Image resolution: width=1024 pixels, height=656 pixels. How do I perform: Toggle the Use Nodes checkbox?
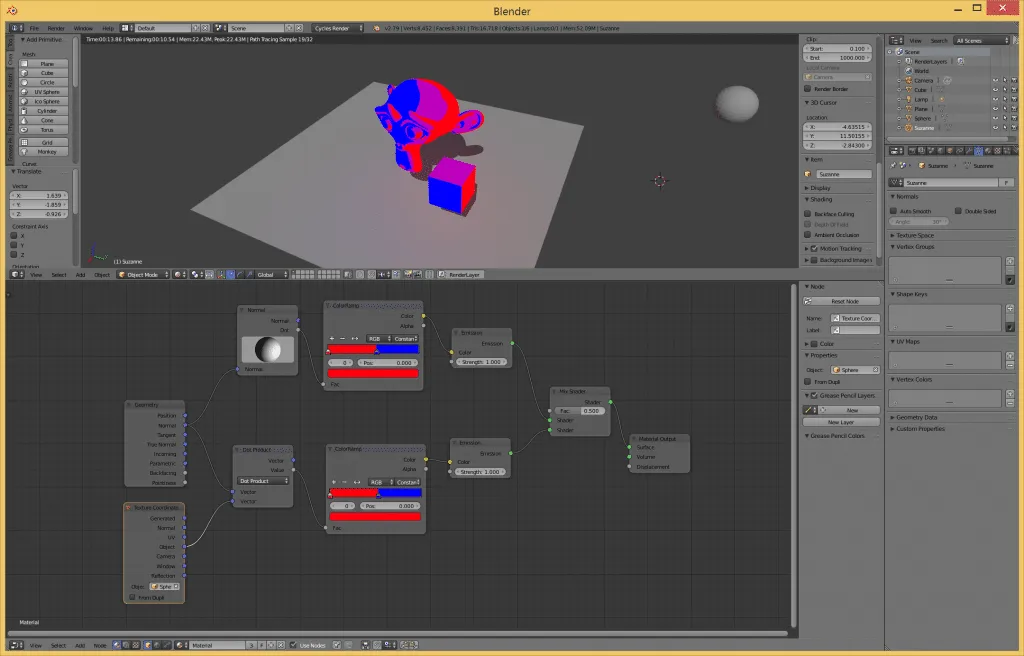point(294,645)
